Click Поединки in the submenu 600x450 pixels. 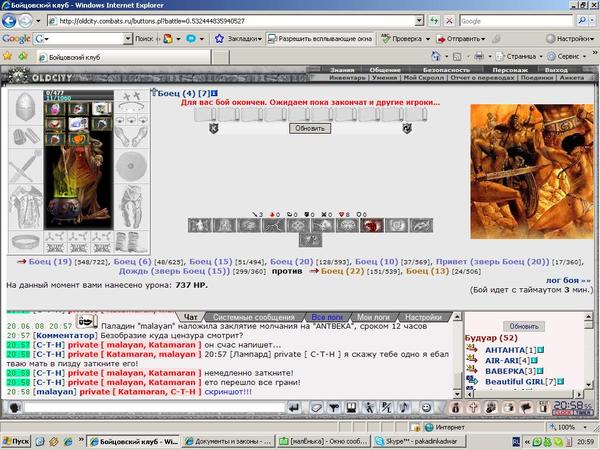[x=536, y=78]
